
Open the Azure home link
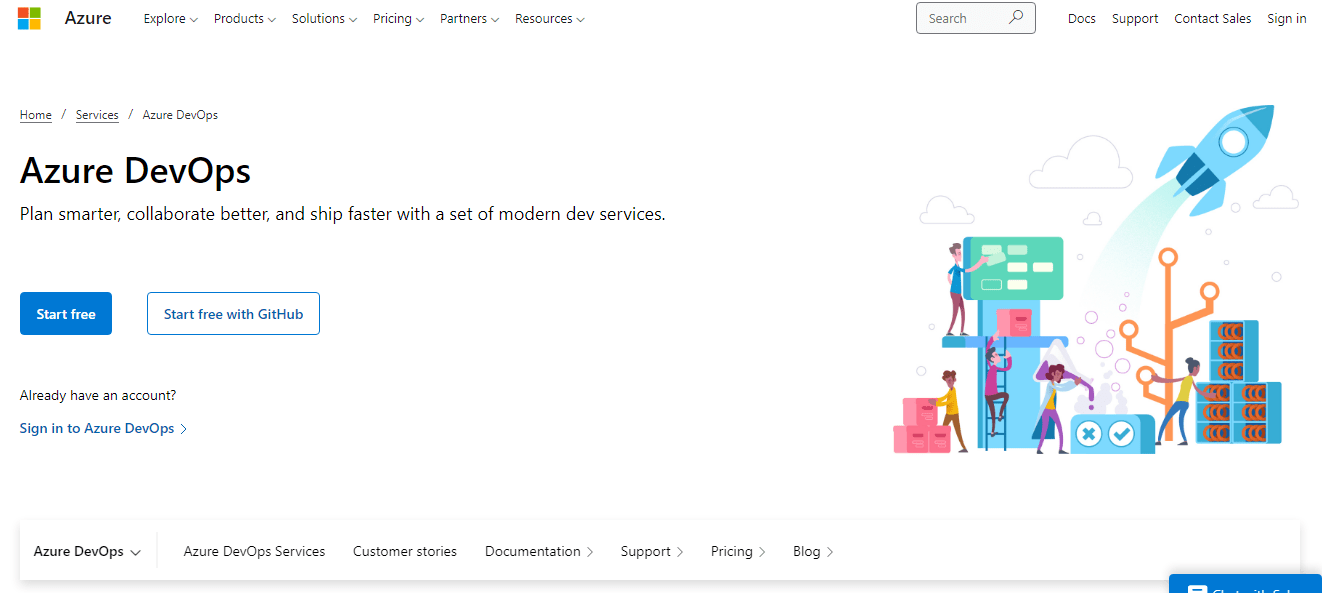tap(88, 18)
